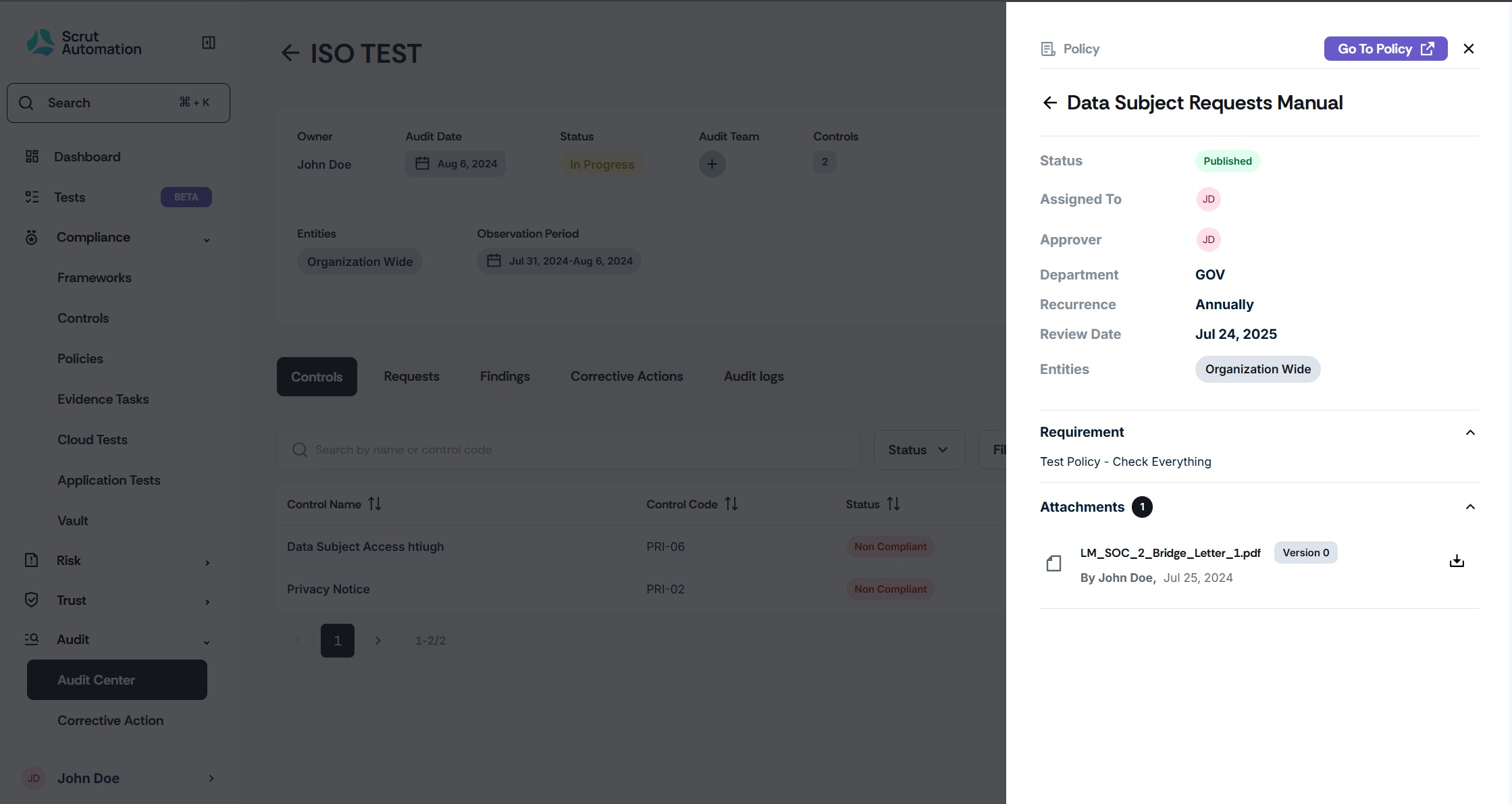
Task: Open Vault in the sidebar
Action: point(73,520)
